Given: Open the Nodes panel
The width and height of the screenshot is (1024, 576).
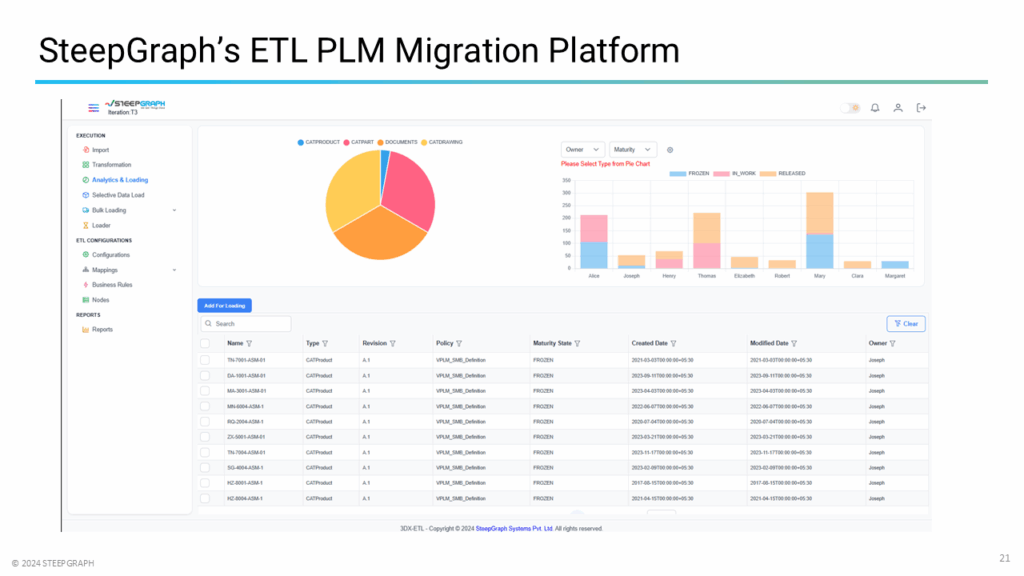Looking at the screenshot, I should [84, 298].
